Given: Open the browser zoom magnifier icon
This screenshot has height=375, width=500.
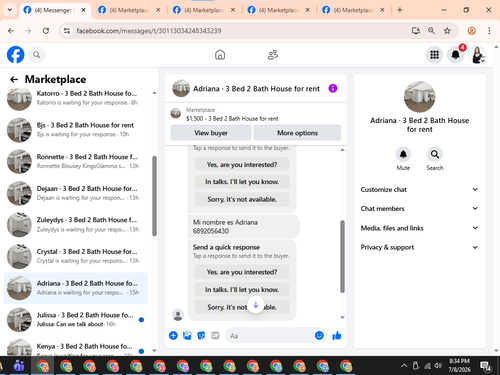Looking at the screenshot, I should (431, 31).
